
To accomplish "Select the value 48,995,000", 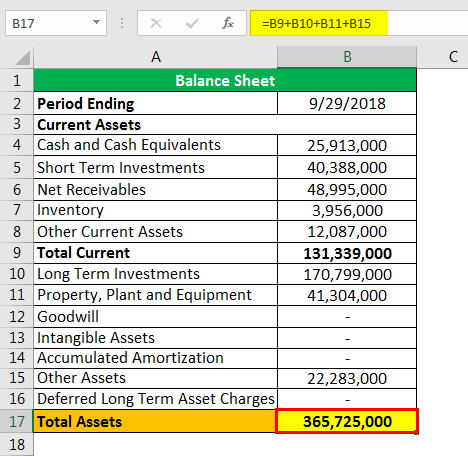I will [x=347, y=189].
